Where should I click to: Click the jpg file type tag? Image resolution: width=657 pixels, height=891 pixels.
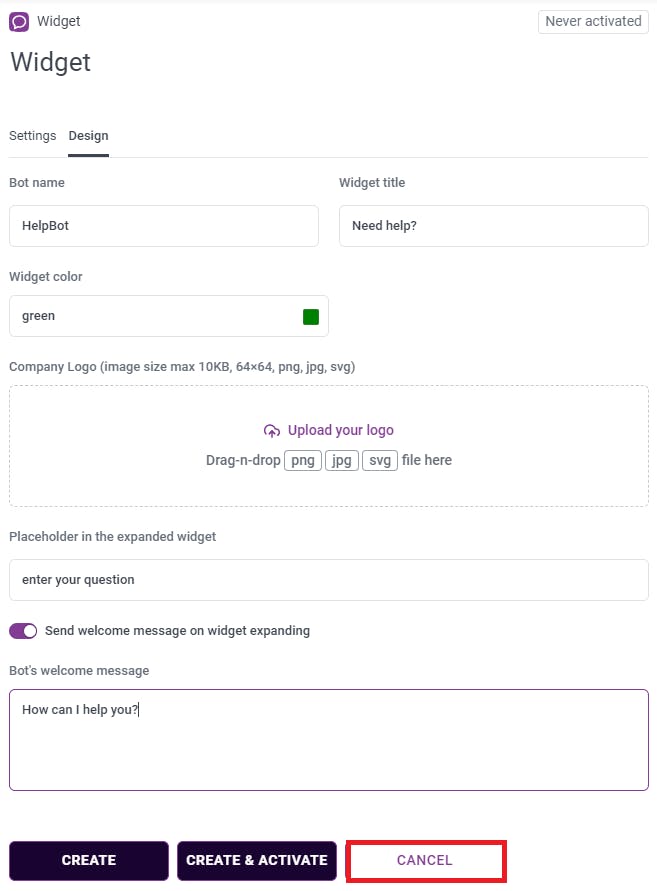tap(342, 461)
